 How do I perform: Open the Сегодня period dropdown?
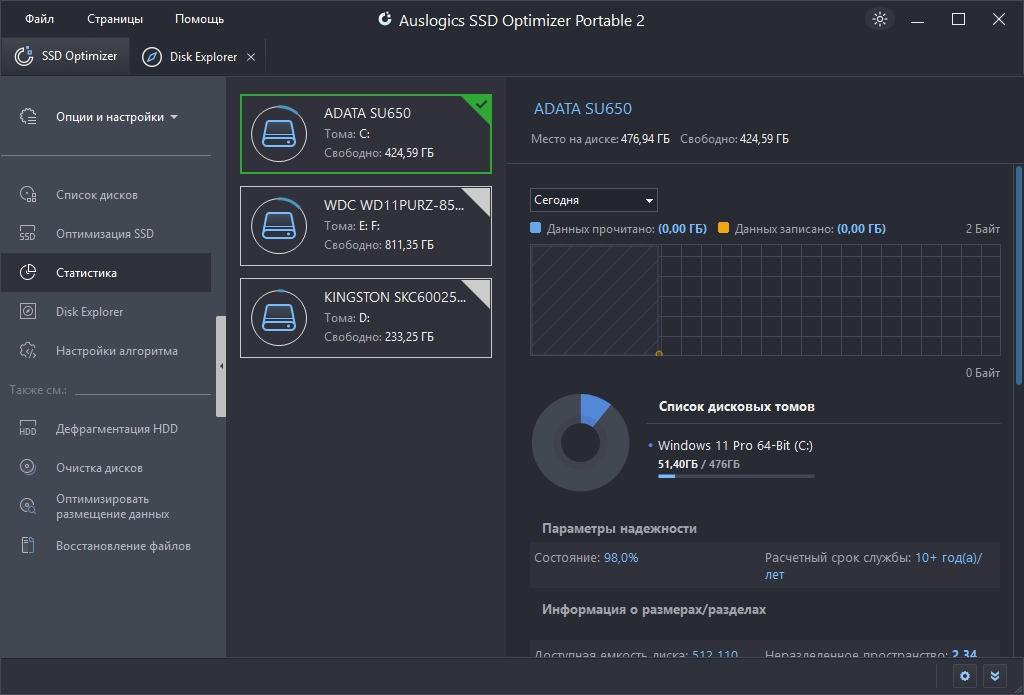tap(594, 200)
